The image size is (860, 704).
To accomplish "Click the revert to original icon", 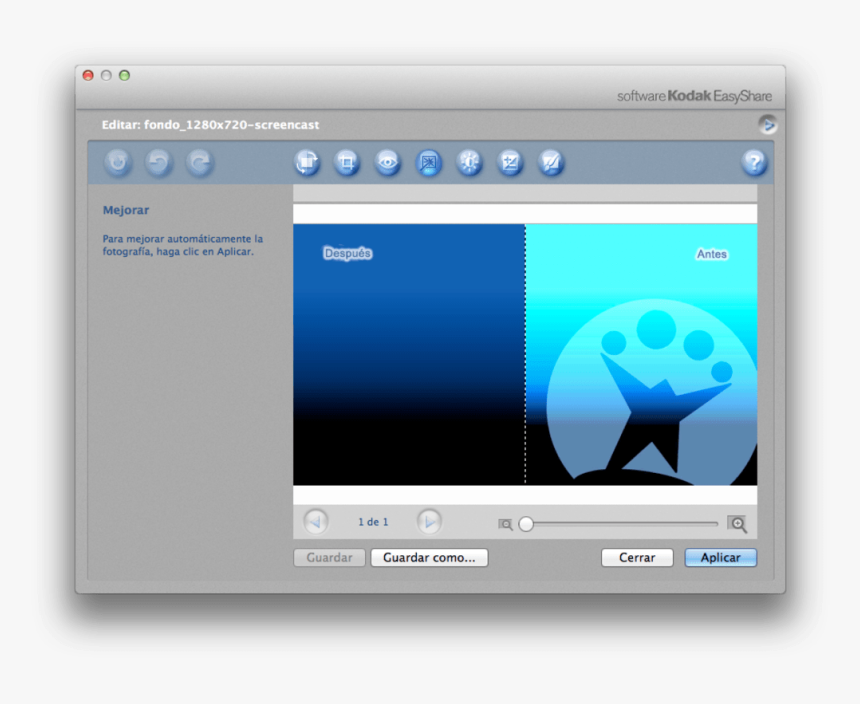I will point(118,163).
